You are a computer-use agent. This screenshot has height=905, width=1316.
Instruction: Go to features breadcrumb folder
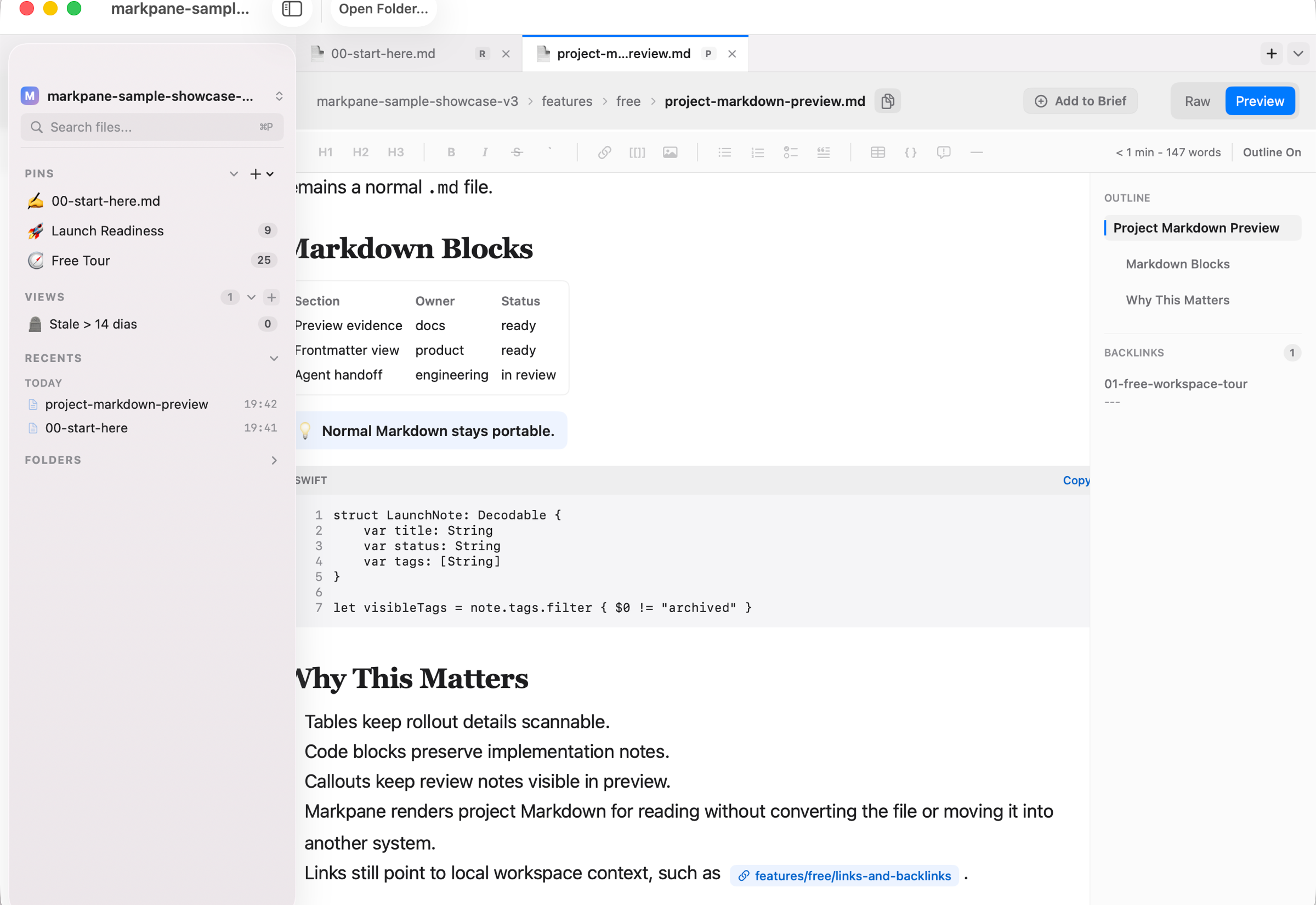[567, 101]
